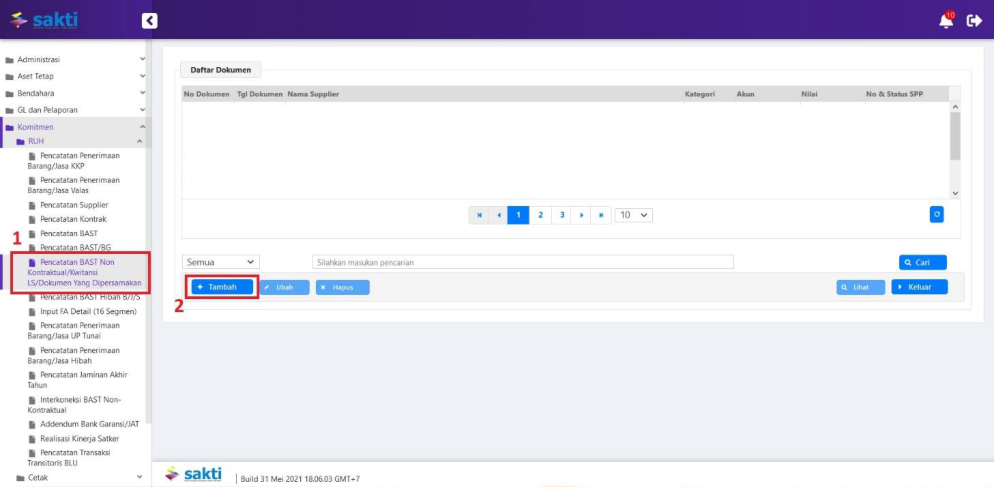Click the Keluar button
Viewport: 994px width, 488px height.
pyautogui.click(x=918, y=287)
